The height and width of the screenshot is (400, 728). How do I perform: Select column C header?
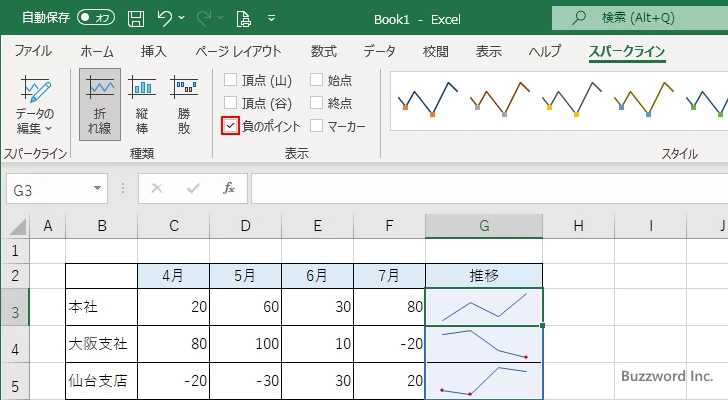(174, 226)
